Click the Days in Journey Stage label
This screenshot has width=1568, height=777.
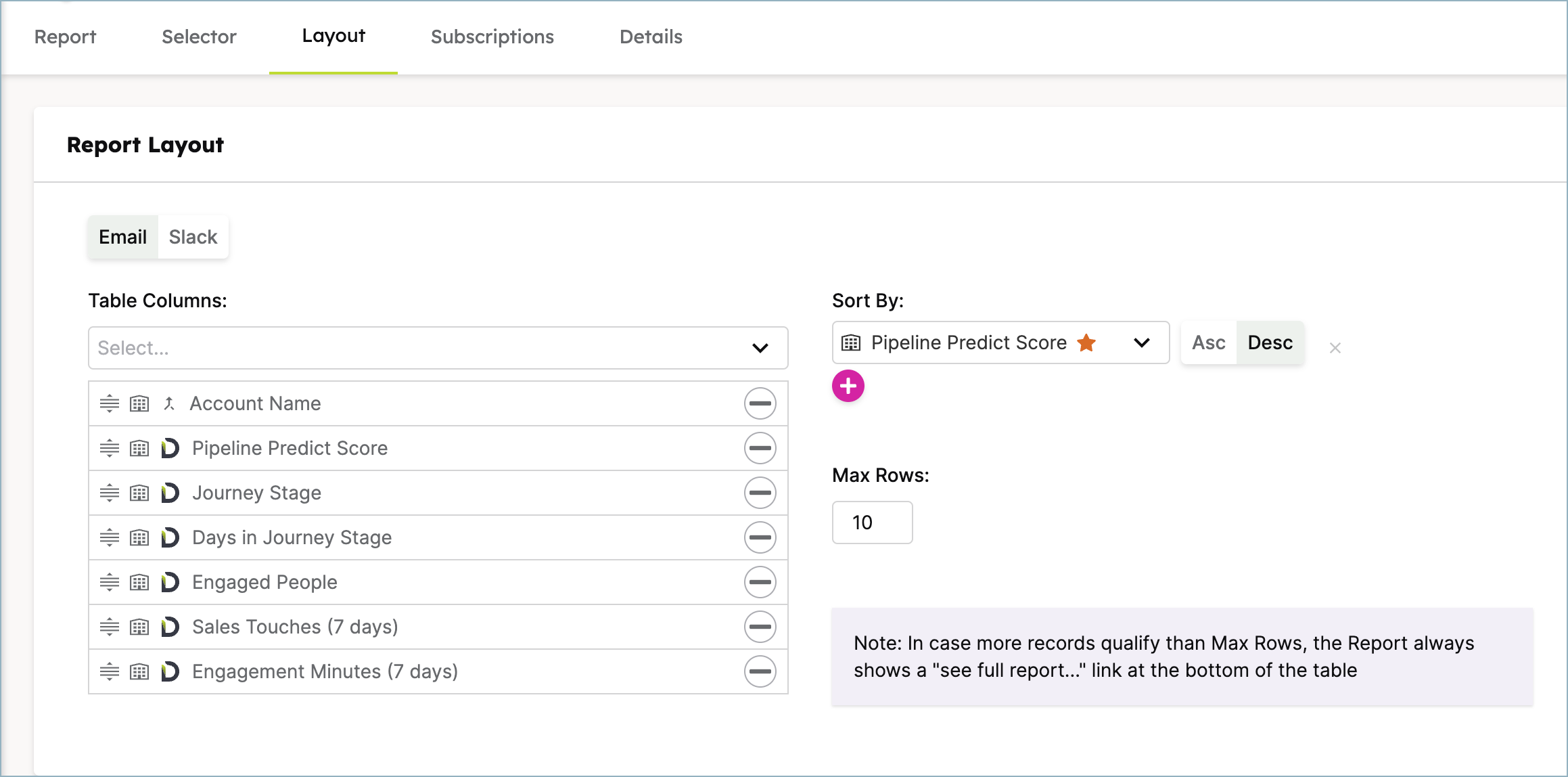click(292, 537)
